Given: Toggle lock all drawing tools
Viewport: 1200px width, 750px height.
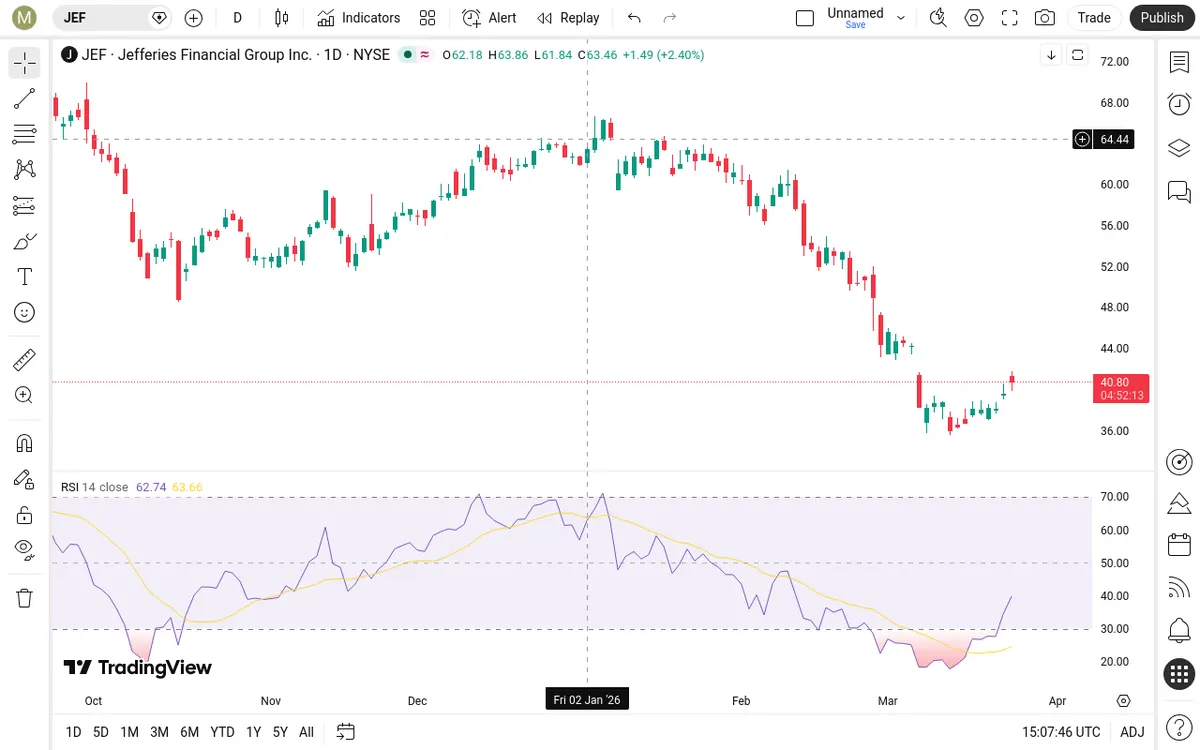Looking at the screenshot, I should pos(25,515).
